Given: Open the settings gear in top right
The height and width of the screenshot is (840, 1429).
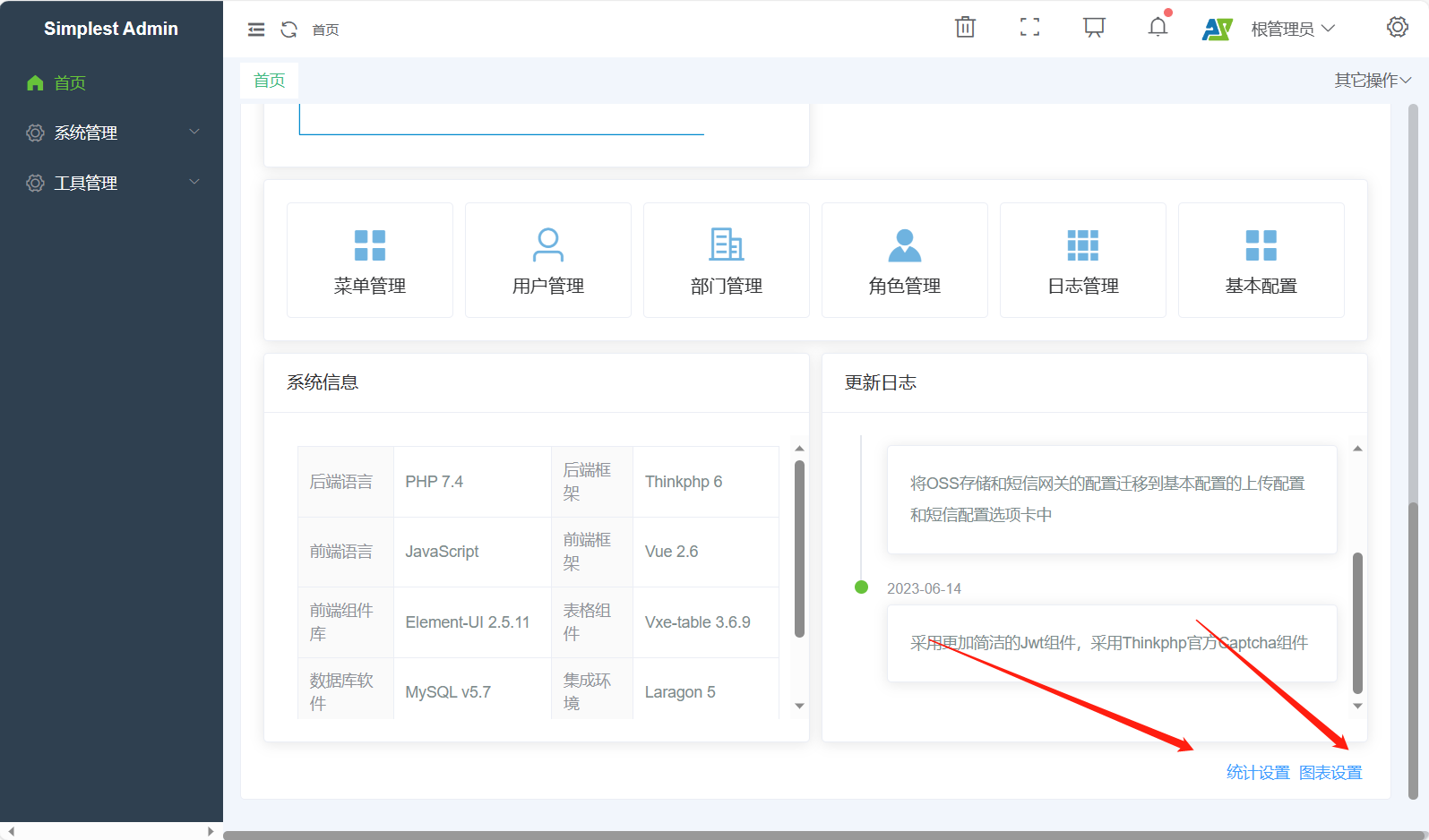Looking at the screenshot, I should 1397,28.
